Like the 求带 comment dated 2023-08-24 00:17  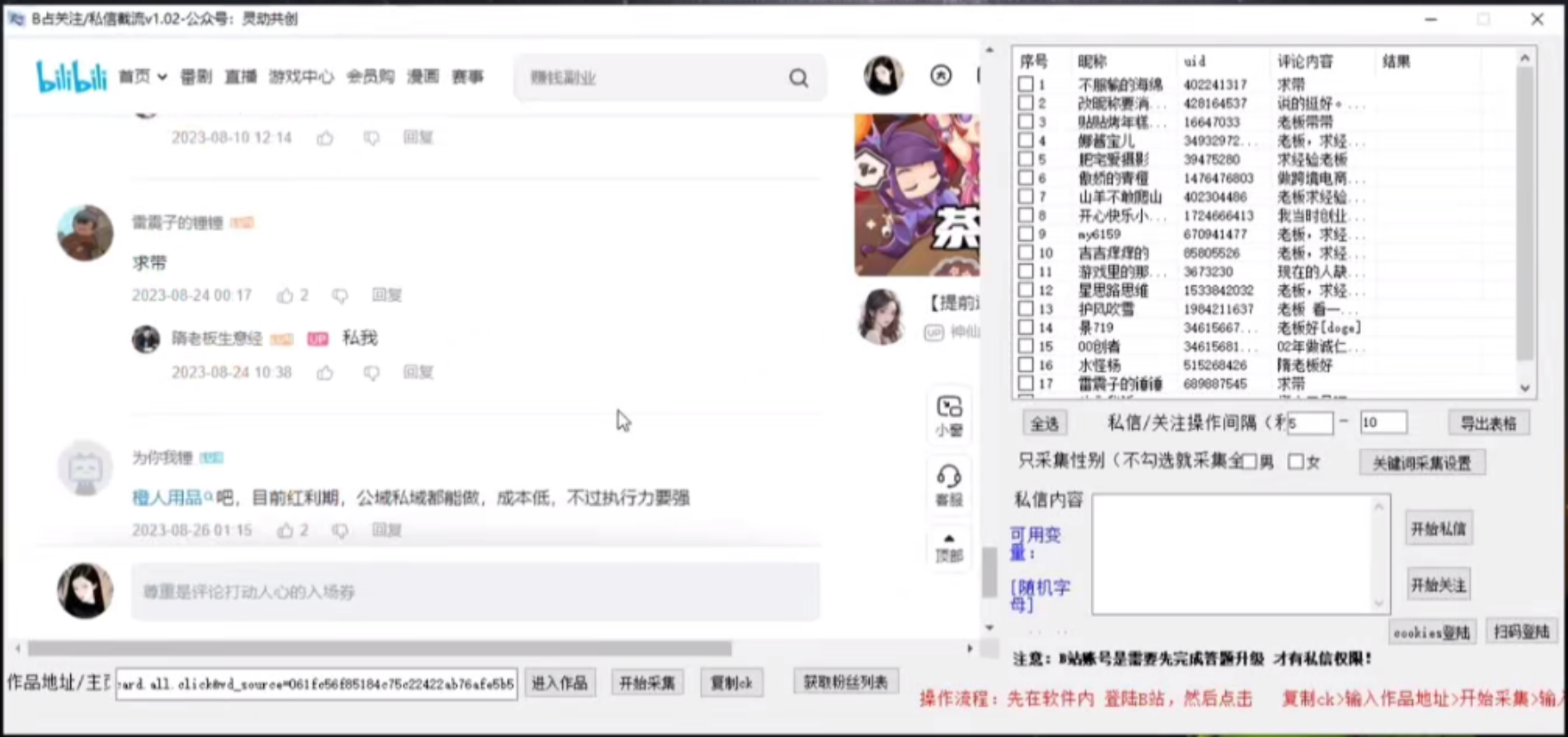285,295
